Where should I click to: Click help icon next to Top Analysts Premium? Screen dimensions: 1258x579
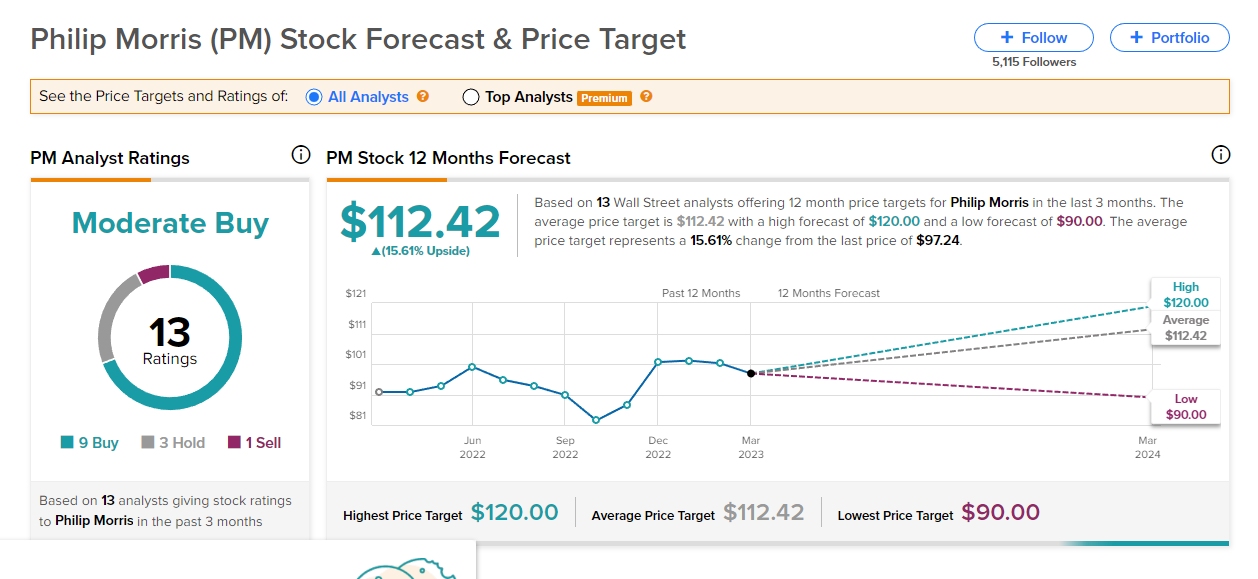[646, 97]
